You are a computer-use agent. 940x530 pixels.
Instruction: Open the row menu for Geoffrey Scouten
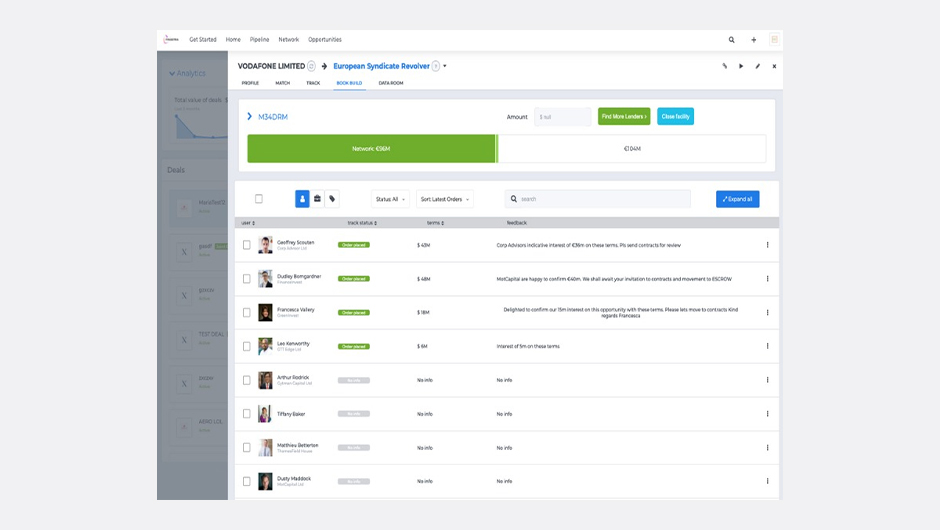tap(767, 245)
